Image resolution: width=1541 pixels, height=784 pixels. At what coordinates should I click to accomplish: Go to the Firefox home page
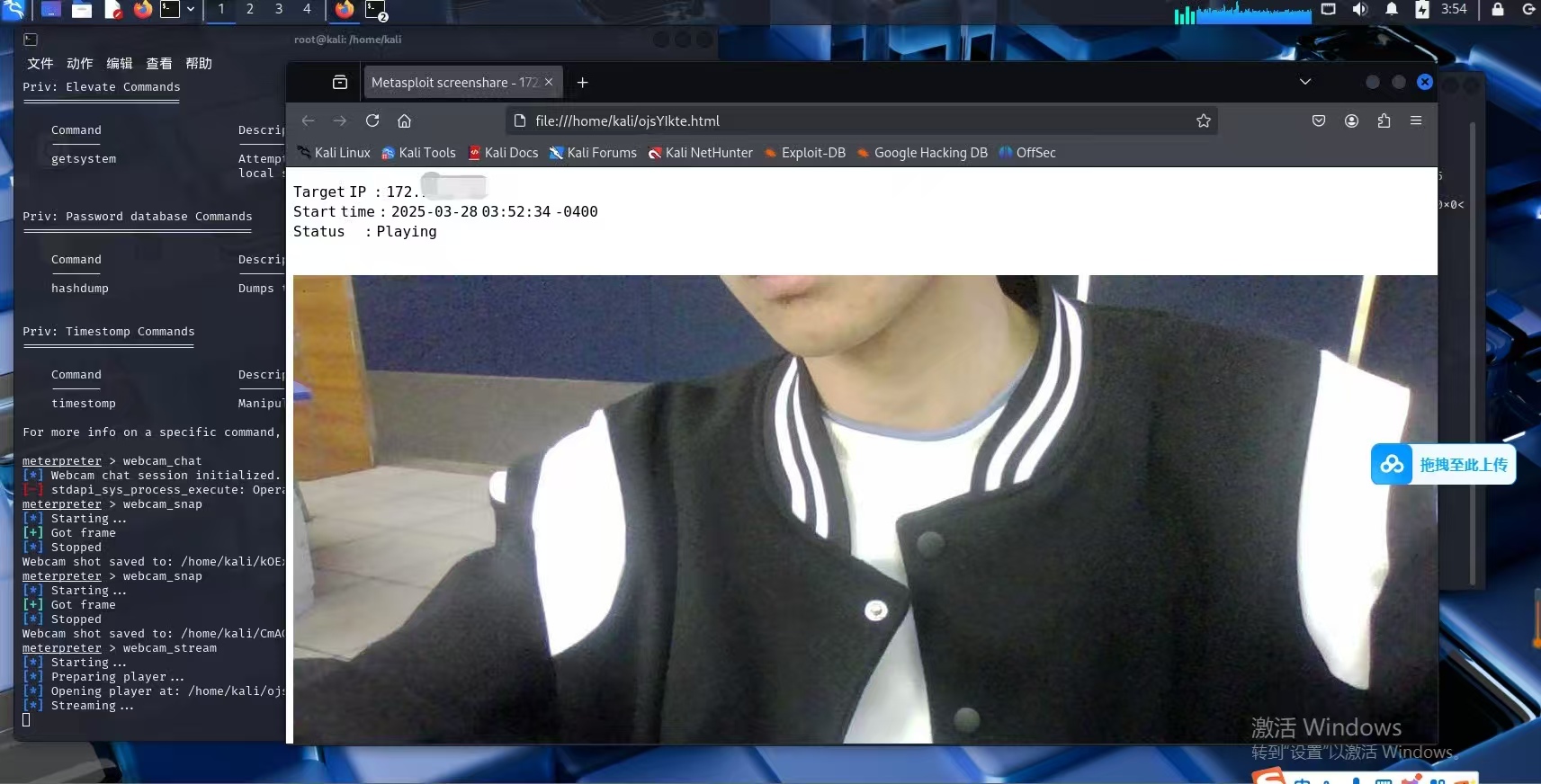tap(404, 120)
